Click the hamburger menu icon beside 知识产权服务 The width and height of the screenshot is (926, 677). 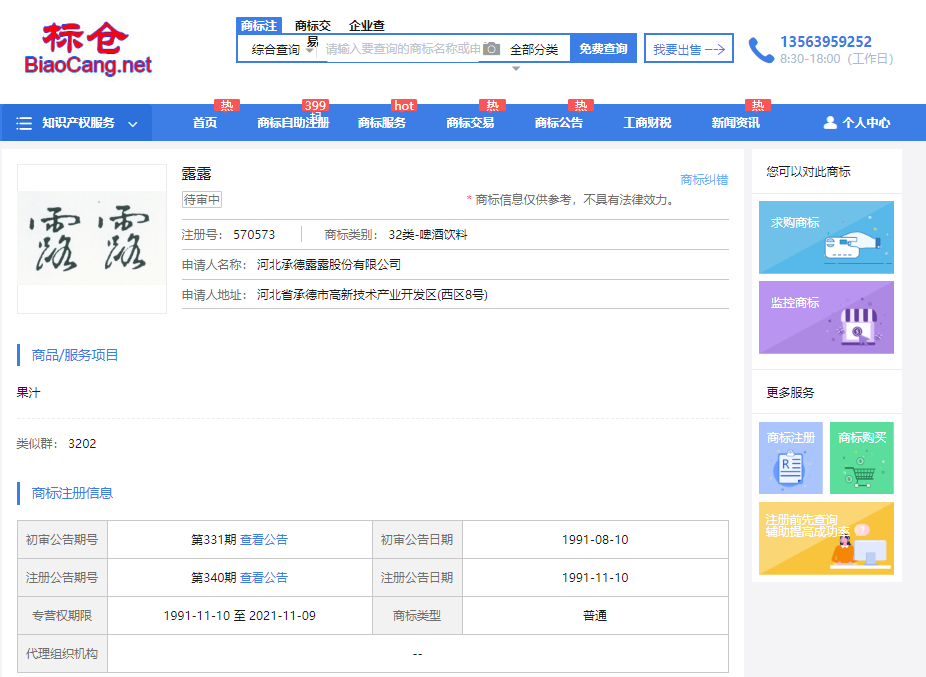pos(24,123)
